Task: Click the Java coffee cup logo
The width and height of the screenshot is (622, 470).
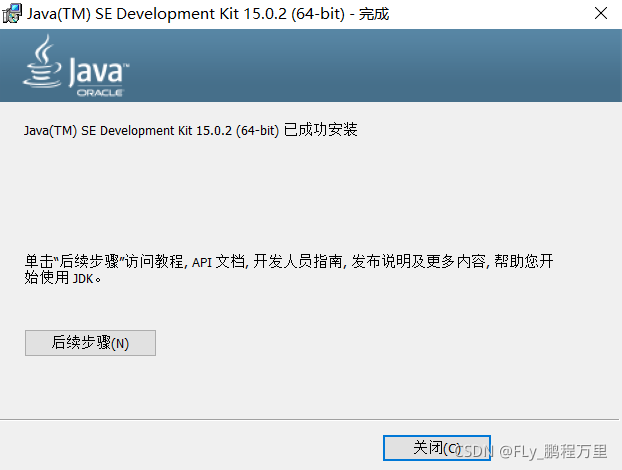Action: (42, 61)
